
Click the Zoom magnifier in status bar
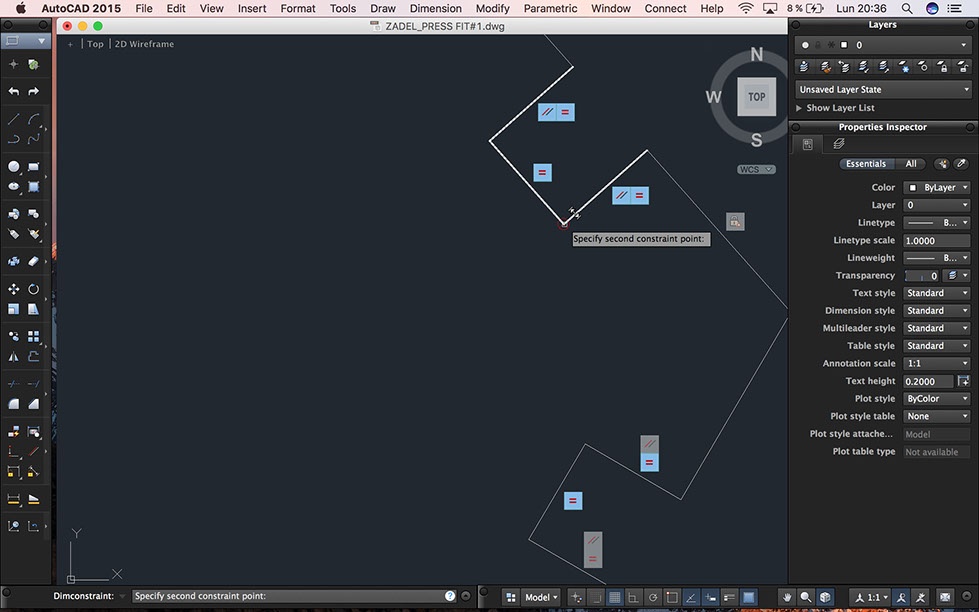pos(805,597)
